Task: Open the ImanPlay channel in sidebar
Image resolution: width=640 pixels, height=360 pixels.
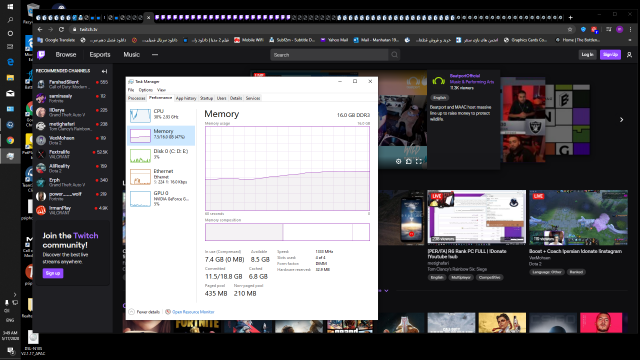Action: click(72, 210)
